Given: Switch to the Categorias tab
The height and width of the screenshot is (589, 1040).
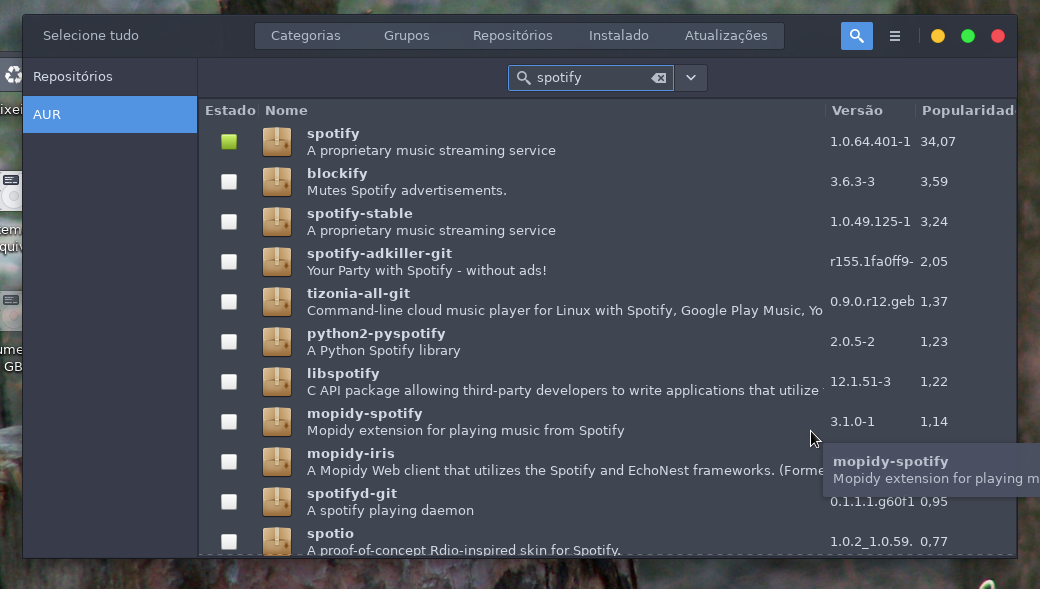Looking at the screenshot, I should tap(305, 36).
